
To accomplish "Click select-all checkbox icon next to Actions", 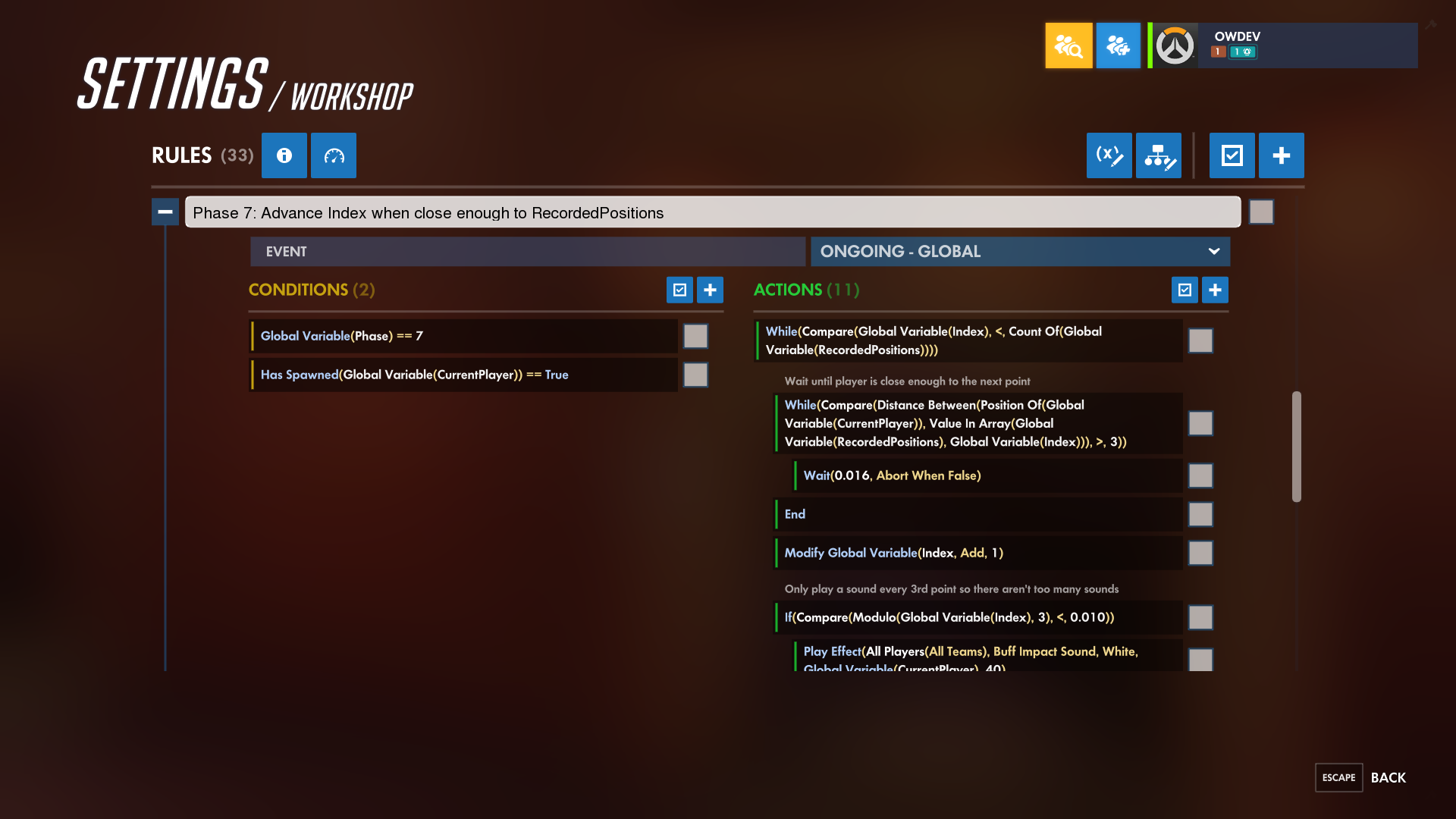I will 1185,290.
